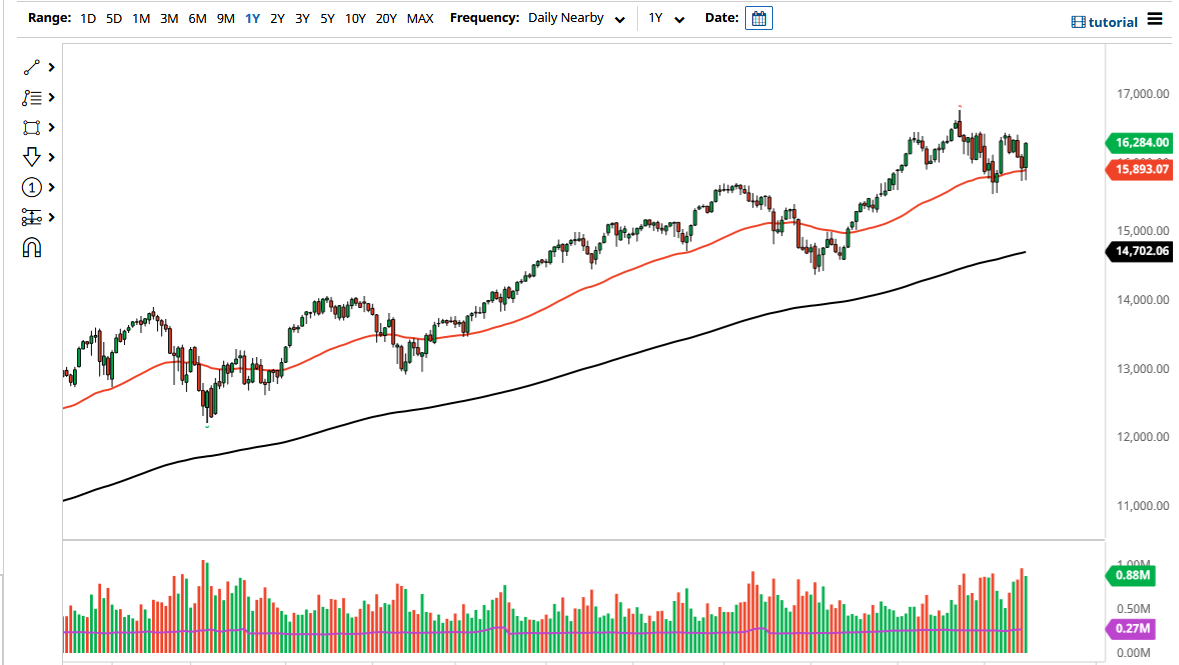The width and height of the screenshot is (1179, 665).
Task: Open the measurement tool
Action: [30, 217]
